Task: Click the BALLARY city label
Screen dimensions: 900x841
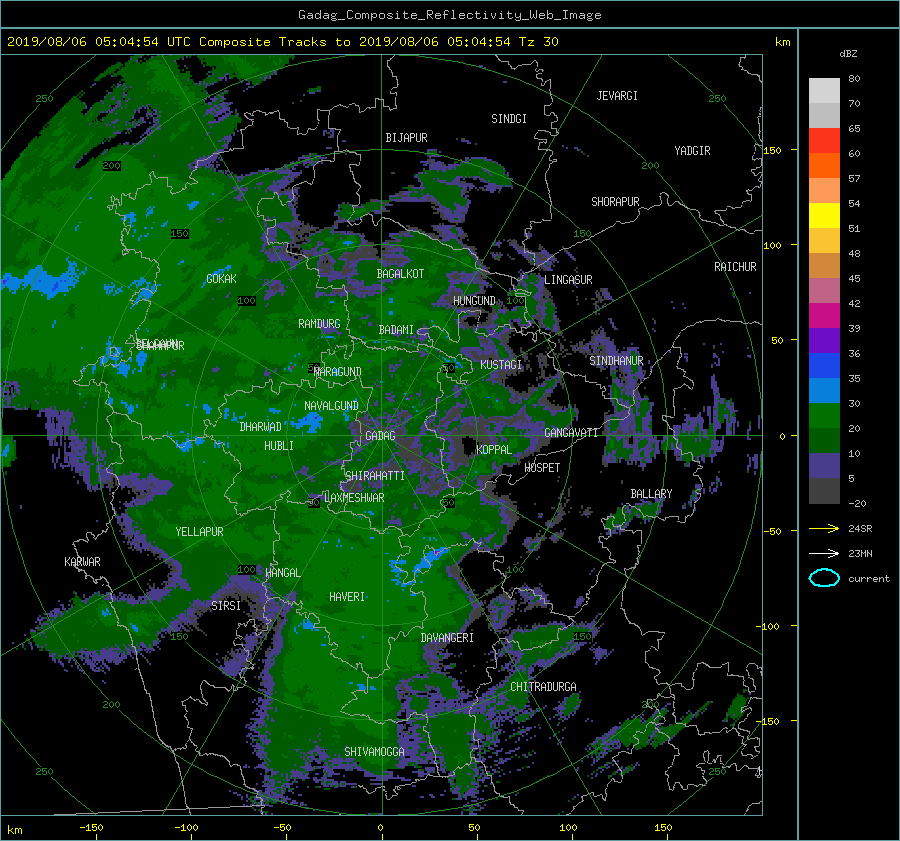Action: pos(651,494)
